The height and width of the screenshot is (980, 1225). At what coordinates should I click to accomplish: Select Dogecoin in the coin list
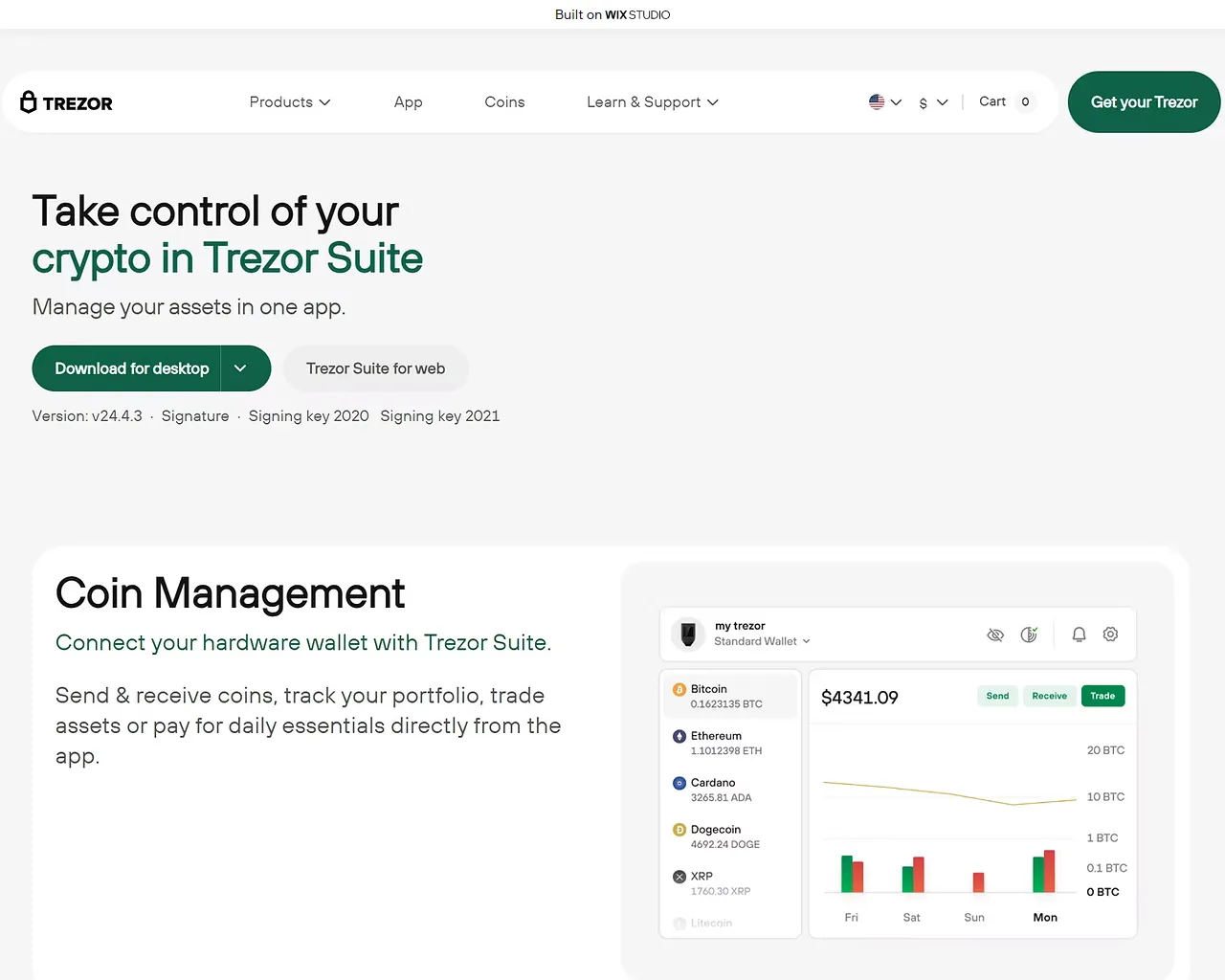[731, 836]
